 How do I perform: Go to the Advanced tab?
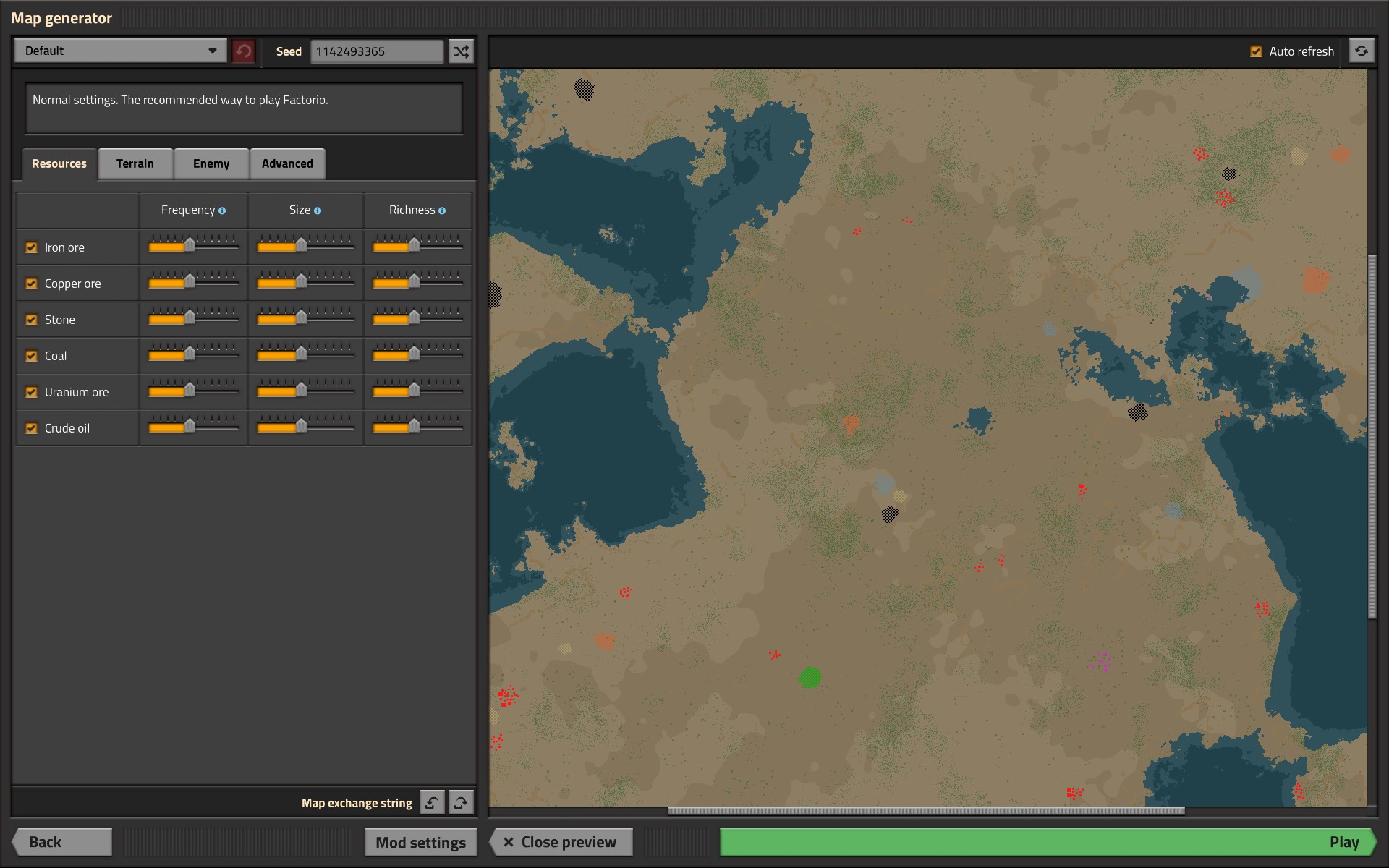click(287, 164)
